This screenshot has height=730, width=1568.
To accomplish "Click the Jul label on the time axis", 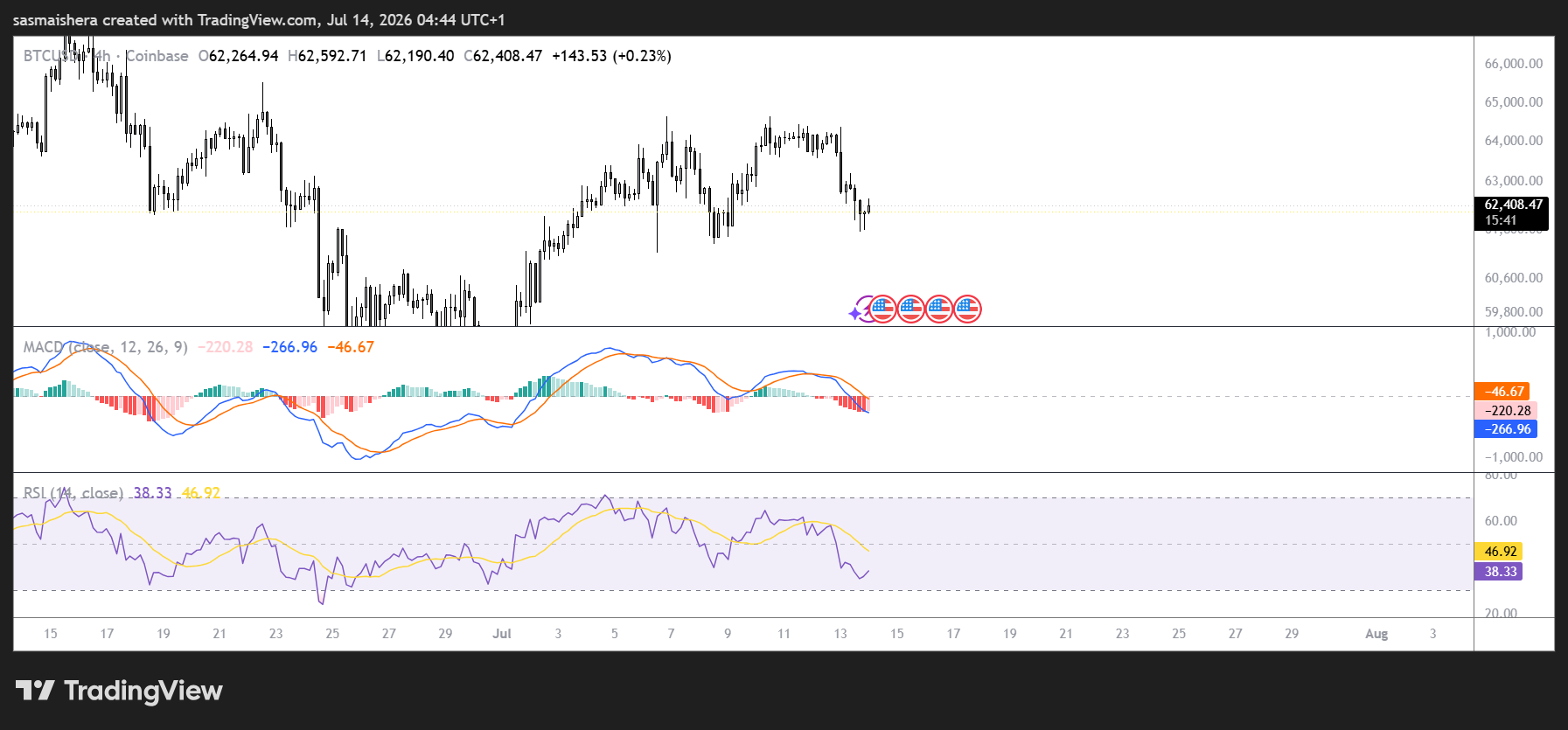I will 502,634.
